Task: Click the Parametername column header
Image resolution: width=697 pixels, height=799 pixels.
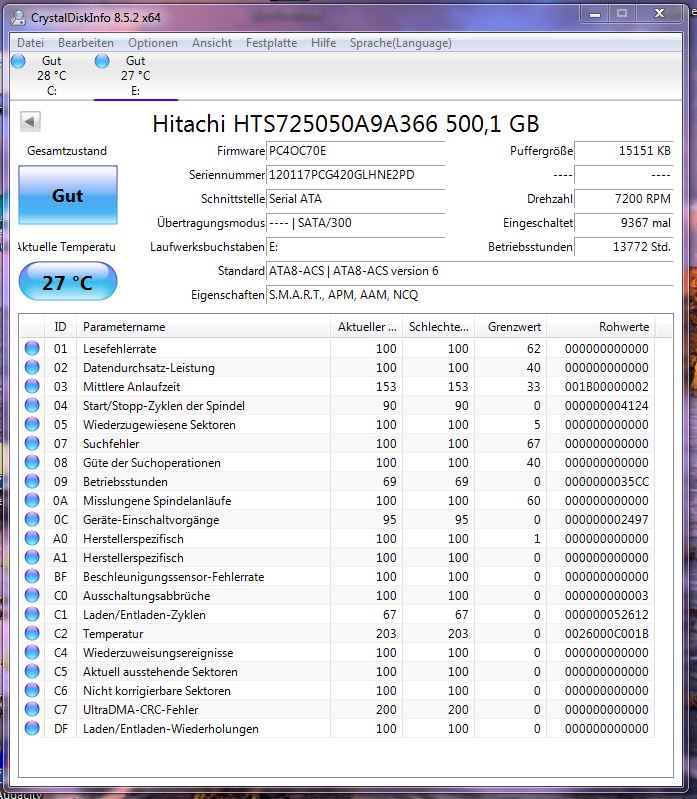Action: click(203, 327)
